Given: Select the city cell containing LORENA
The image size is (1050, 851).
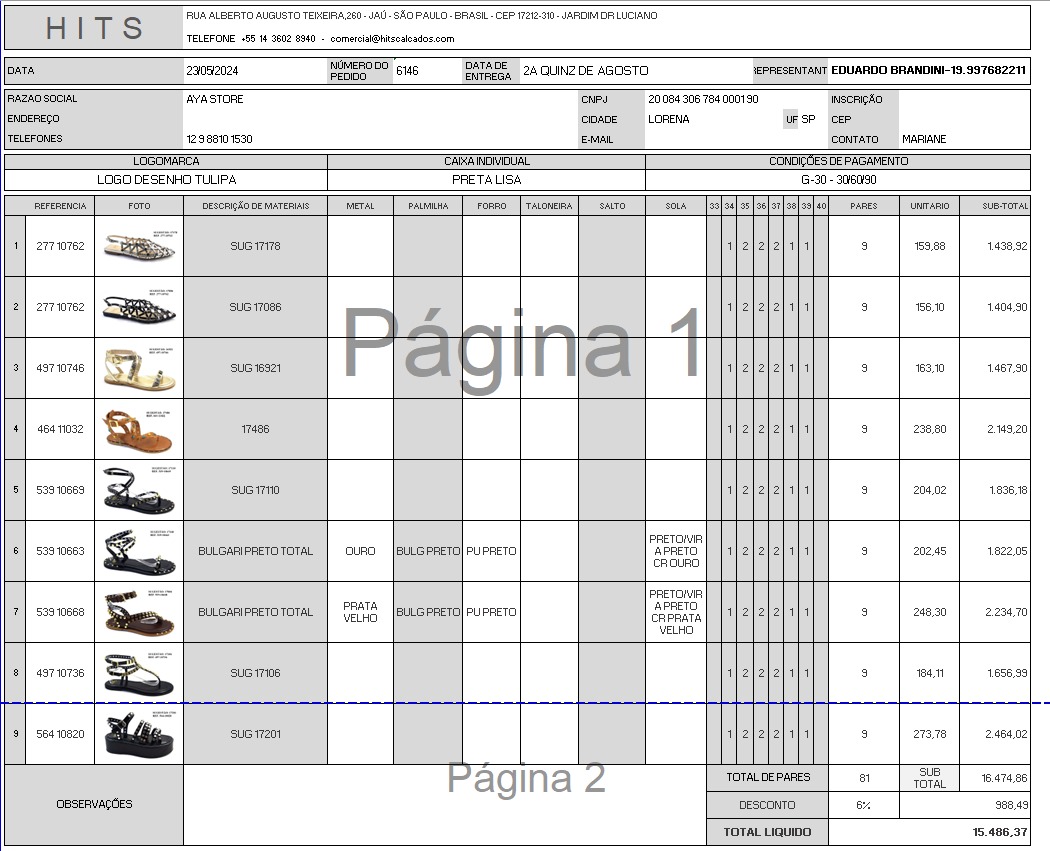Looking at the screenshot, I should click(x=712, y=119).
